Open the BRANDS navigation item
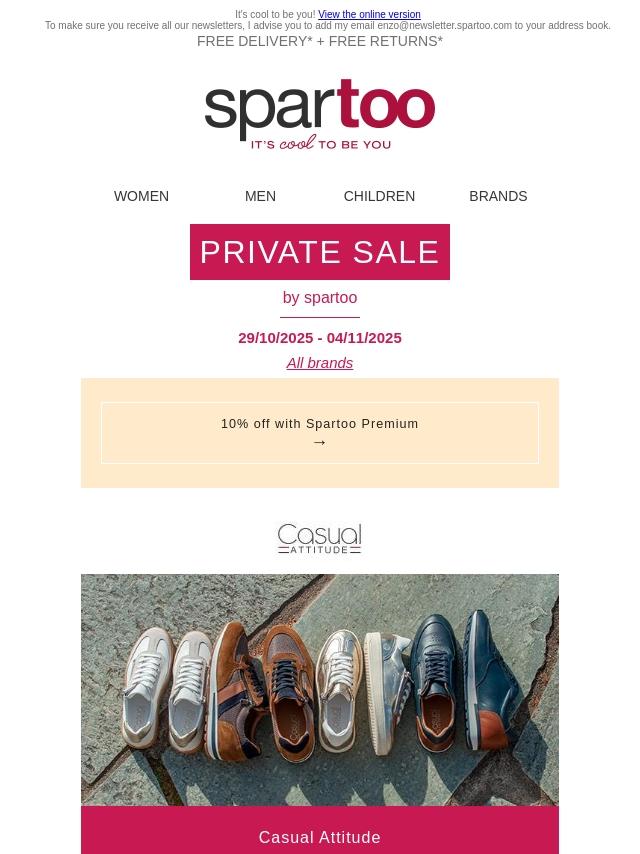The image size is (640, 854). click(x=498, y=196)
